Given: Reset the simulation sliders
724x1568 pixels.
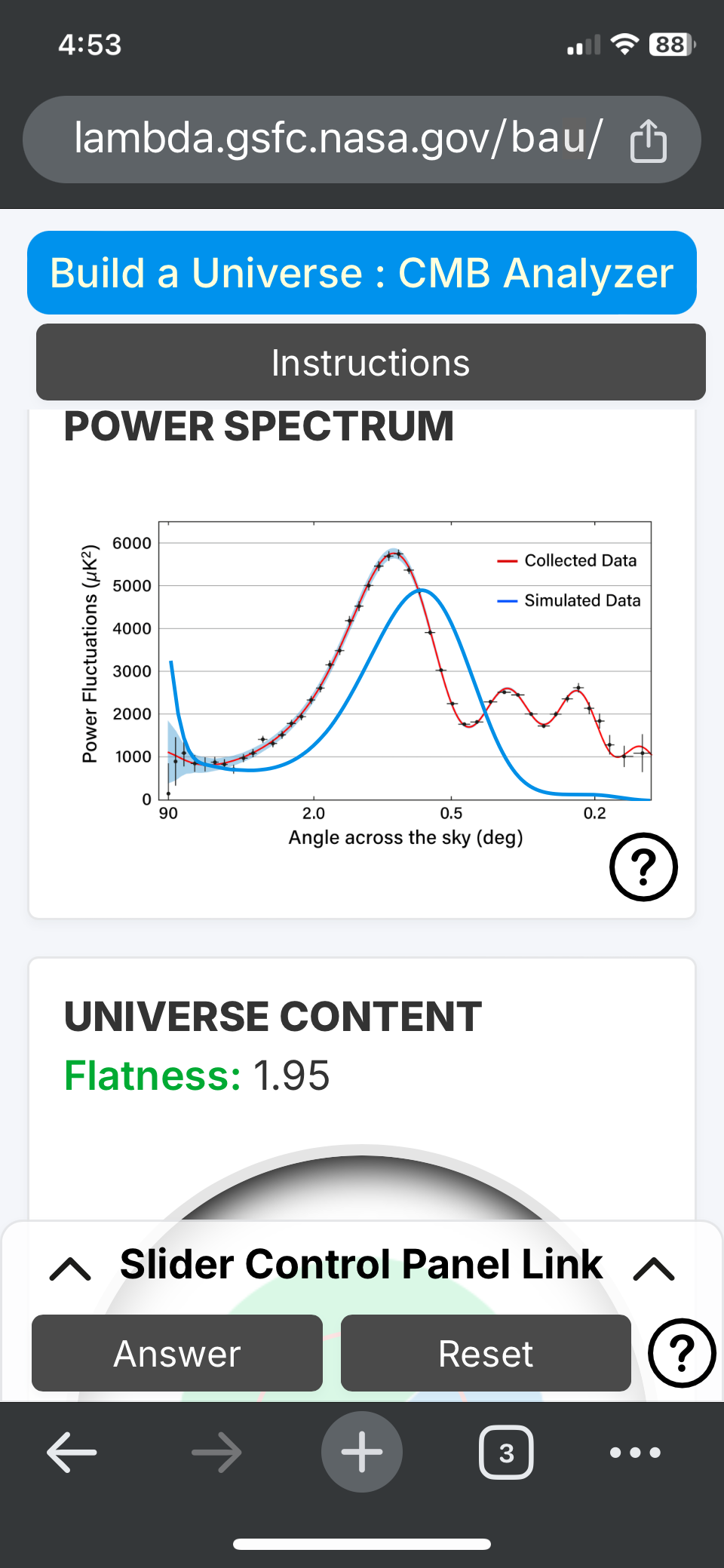Looking at the screenshot, I should pos(485,1353).
